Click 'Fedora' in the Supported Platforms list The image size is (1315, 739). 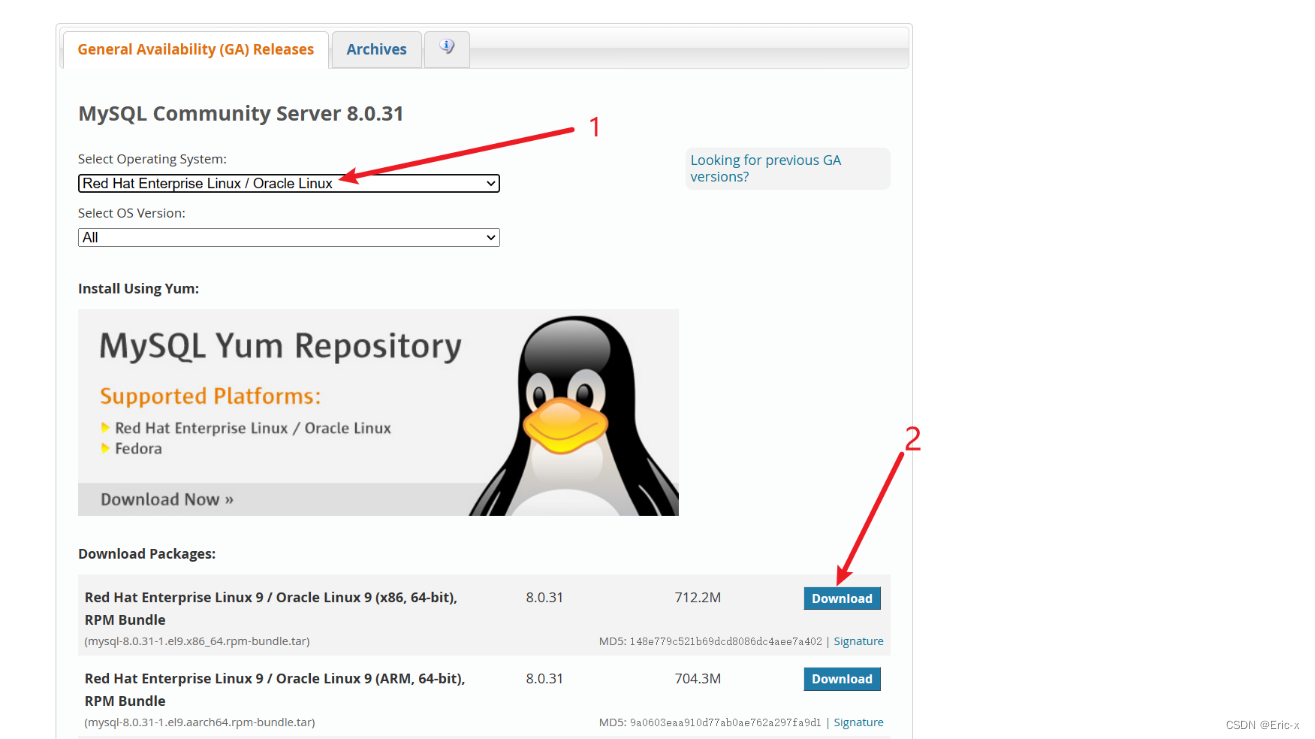(x=138, y=448)
